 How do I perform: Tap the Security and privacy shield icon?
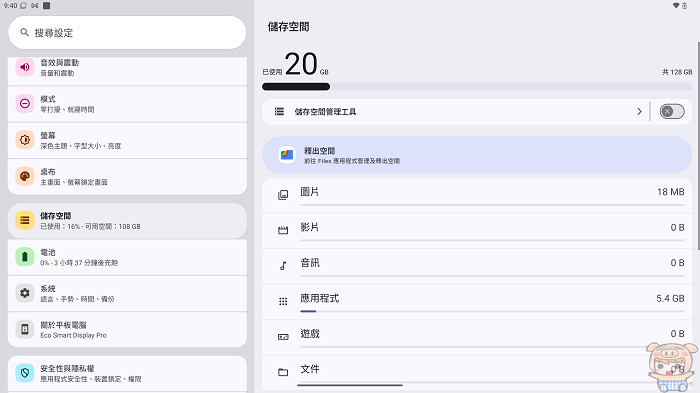[25, 373]
